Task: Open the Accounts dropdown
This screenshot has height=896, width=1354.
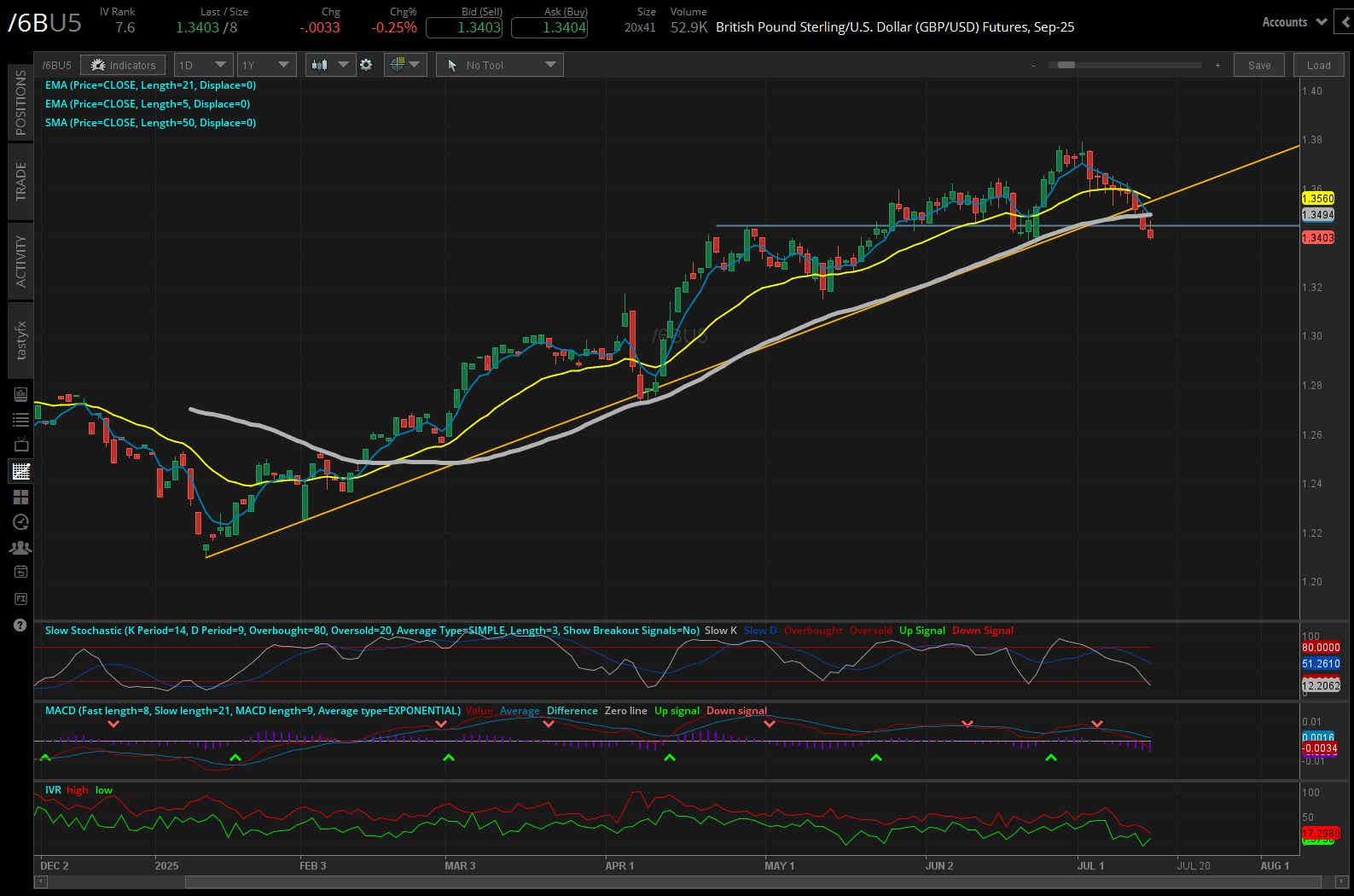Action: (x=1294, y=22)
